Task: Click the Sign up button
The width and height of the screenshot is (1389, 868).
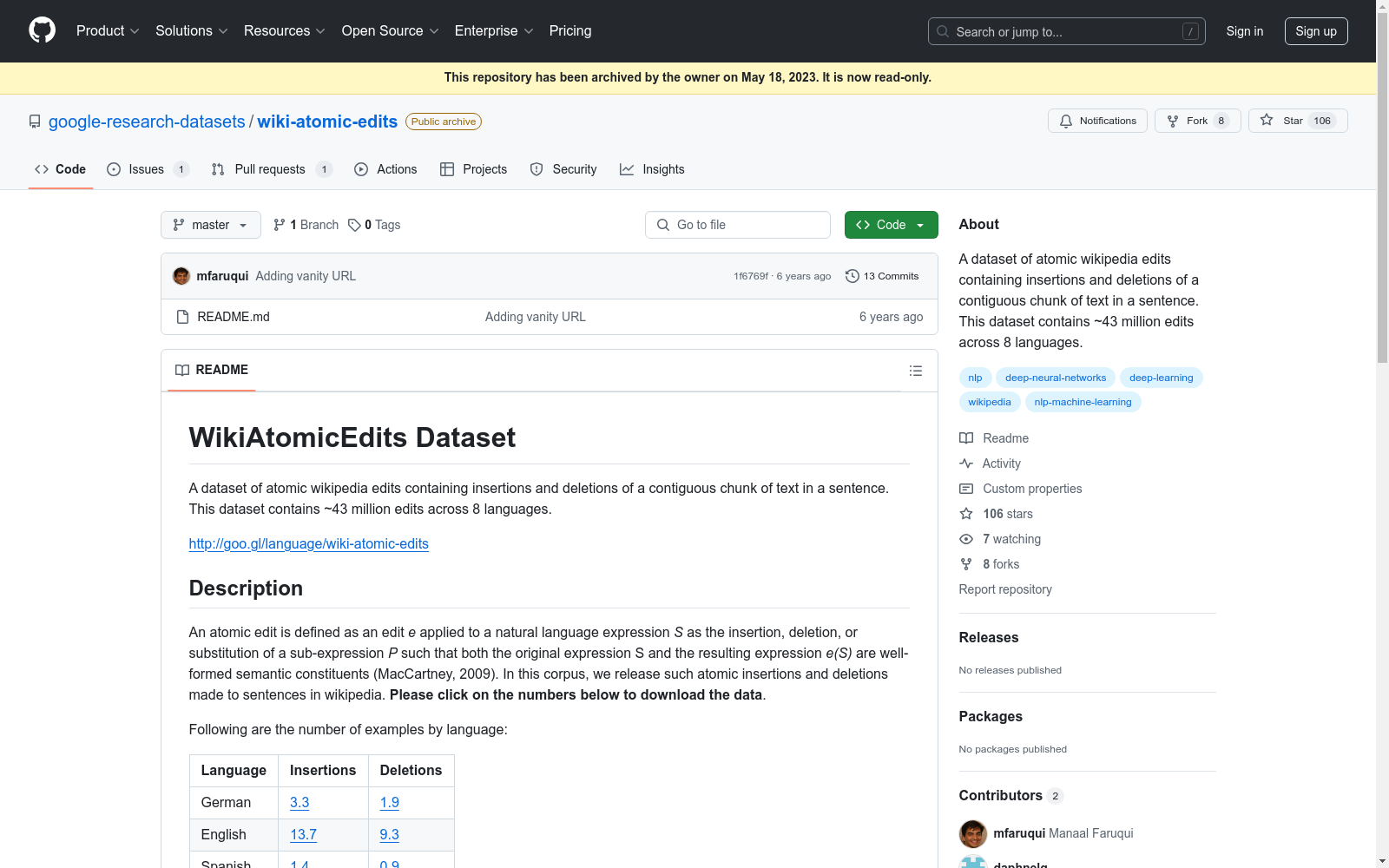Action: 1316,31
